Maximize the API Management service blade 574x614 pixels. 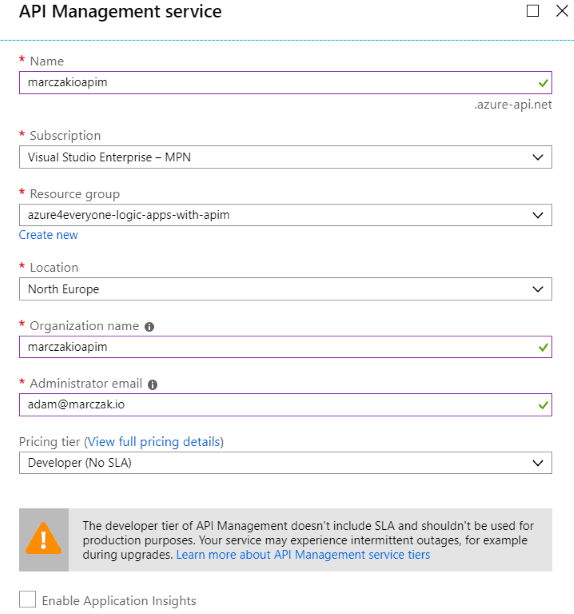[532, 11]
